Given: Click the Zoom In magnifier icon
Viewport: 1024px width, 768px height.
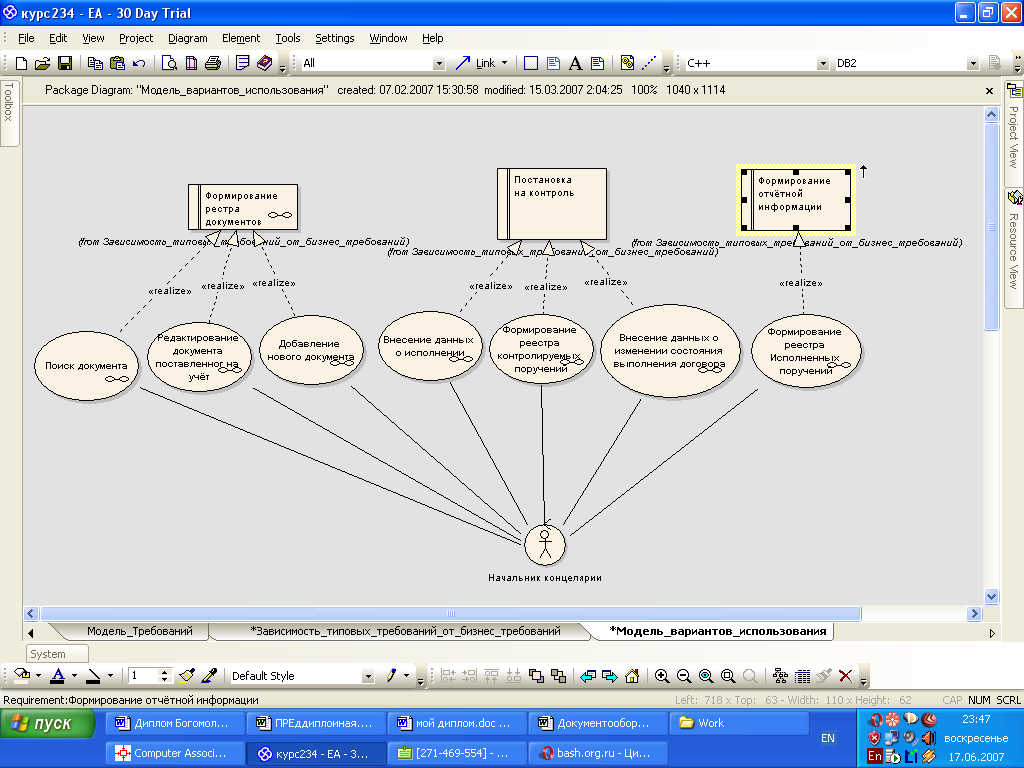Looking at the screenshot, I should point(662,676).
